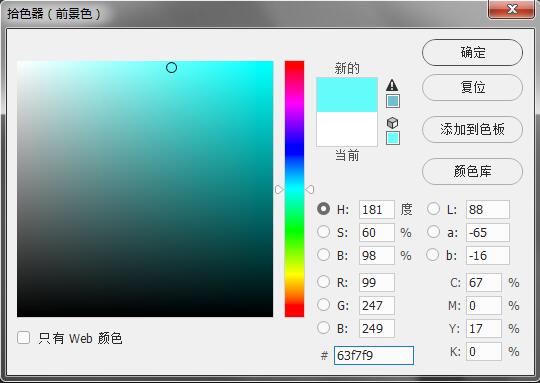The image size is (540, 383).
Task: Click the current white color preview swatch
Action: [x=347, y=129]
